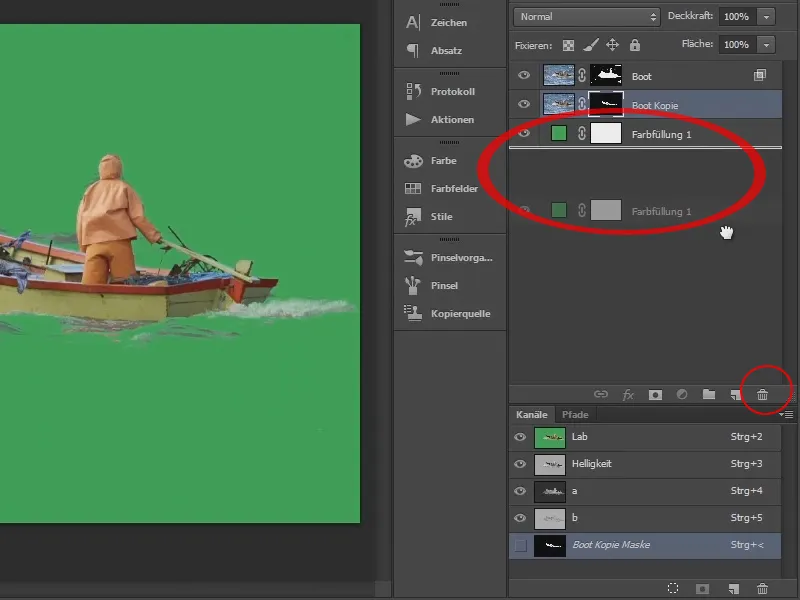Open Fläche fill slider dropdown arrow

766,45
